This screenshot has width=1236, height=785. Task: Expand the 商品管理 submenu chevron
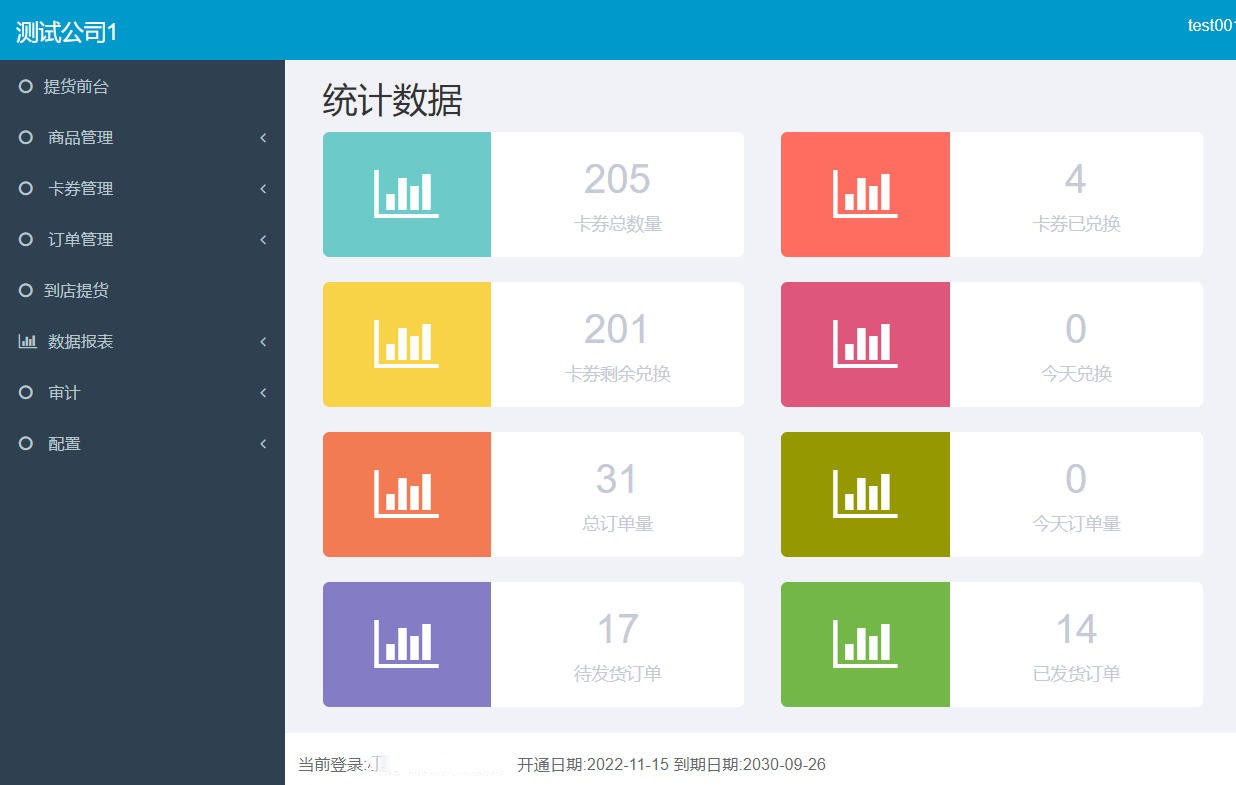pos(263,138)
